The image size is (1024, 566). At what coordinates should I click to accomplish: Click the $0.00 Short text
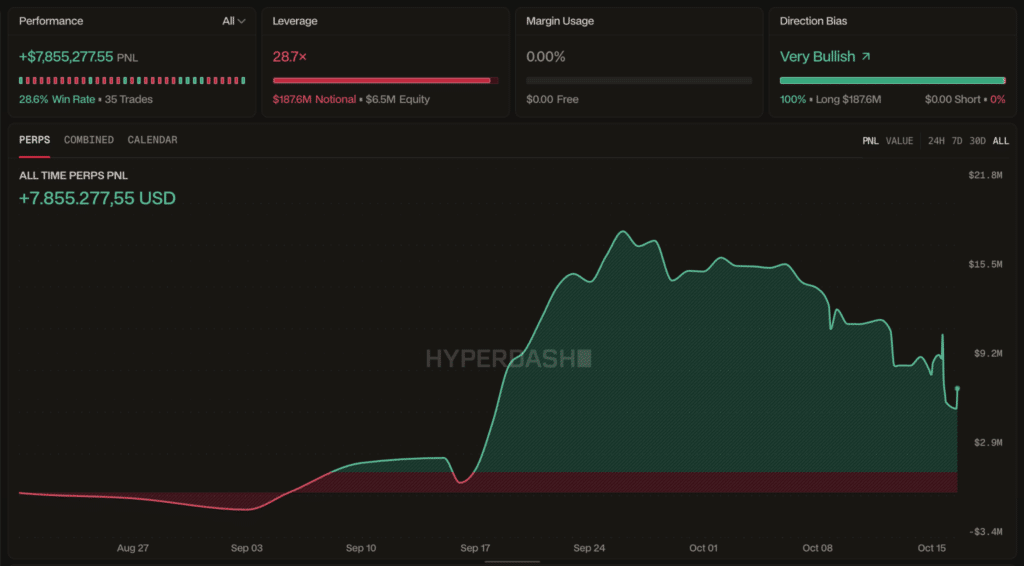(x=953, y=99)
